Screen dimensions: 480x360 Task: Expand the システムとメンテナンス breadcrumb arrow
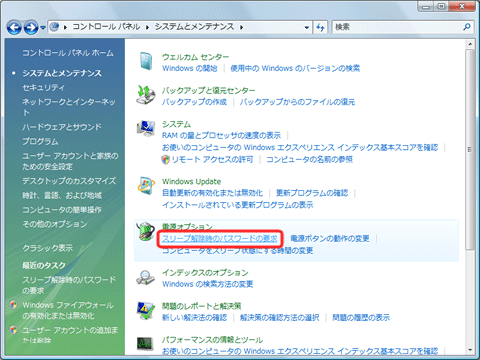click(241, 27)
